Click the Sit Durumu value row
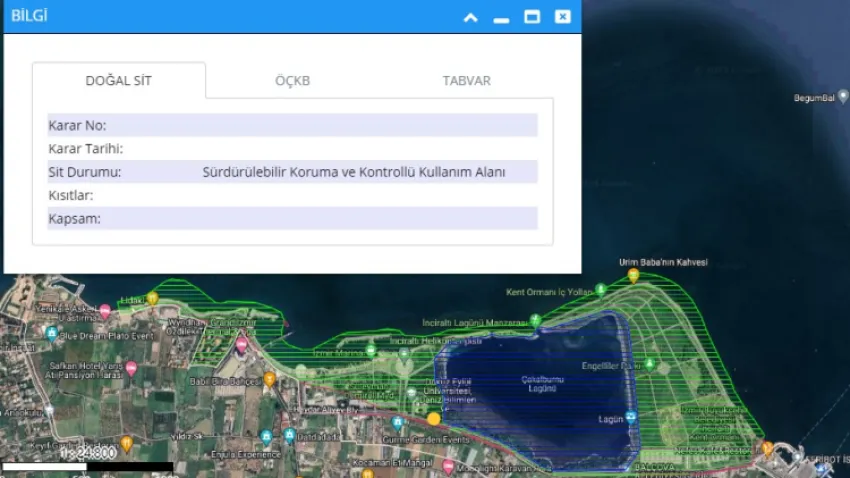This screenshot has width=850, height=478. (292, 172)
